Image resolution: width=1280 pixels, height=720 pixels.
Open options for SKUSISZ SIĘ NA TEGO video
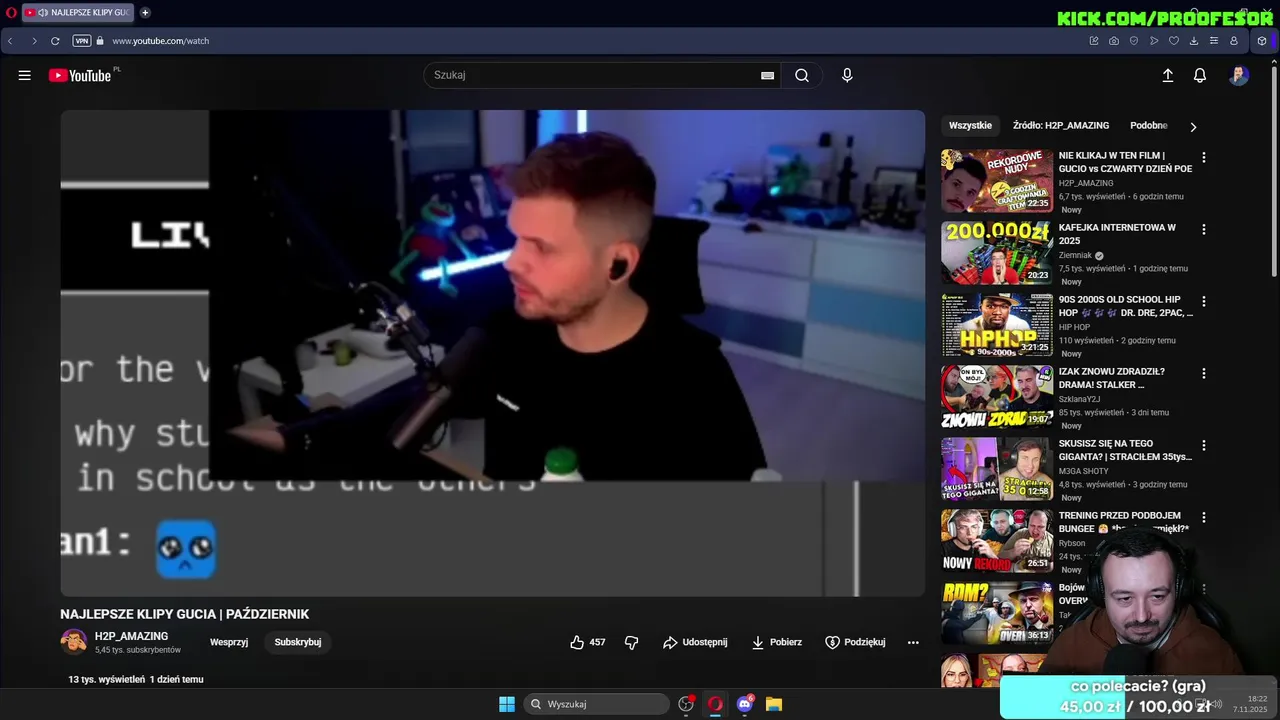pyautogui.click(x=1204, y=446)
